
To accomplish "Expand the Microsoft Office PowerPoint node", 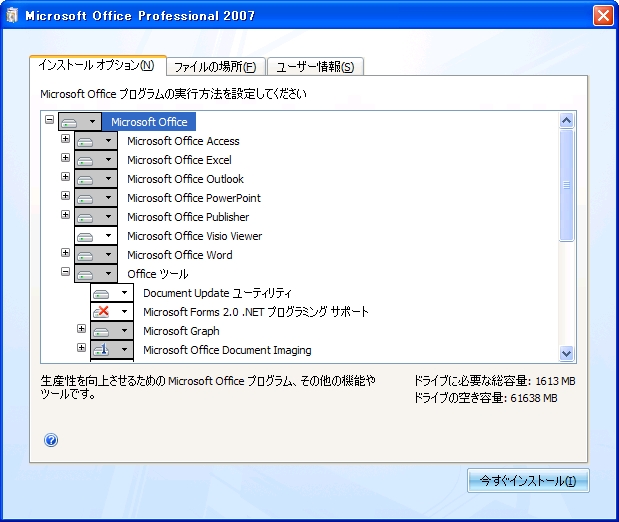I will 66,197.
